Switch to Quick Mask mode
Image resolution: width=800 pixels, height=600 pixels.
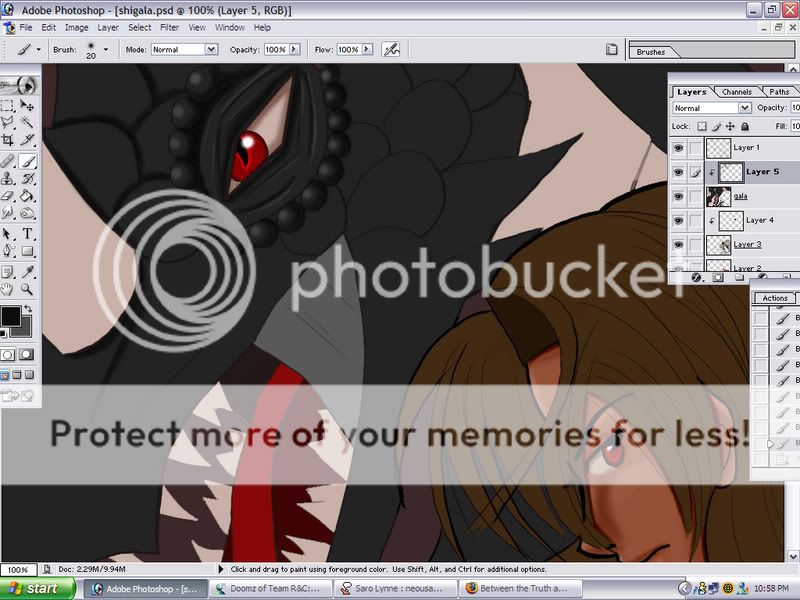click(27, 355)
